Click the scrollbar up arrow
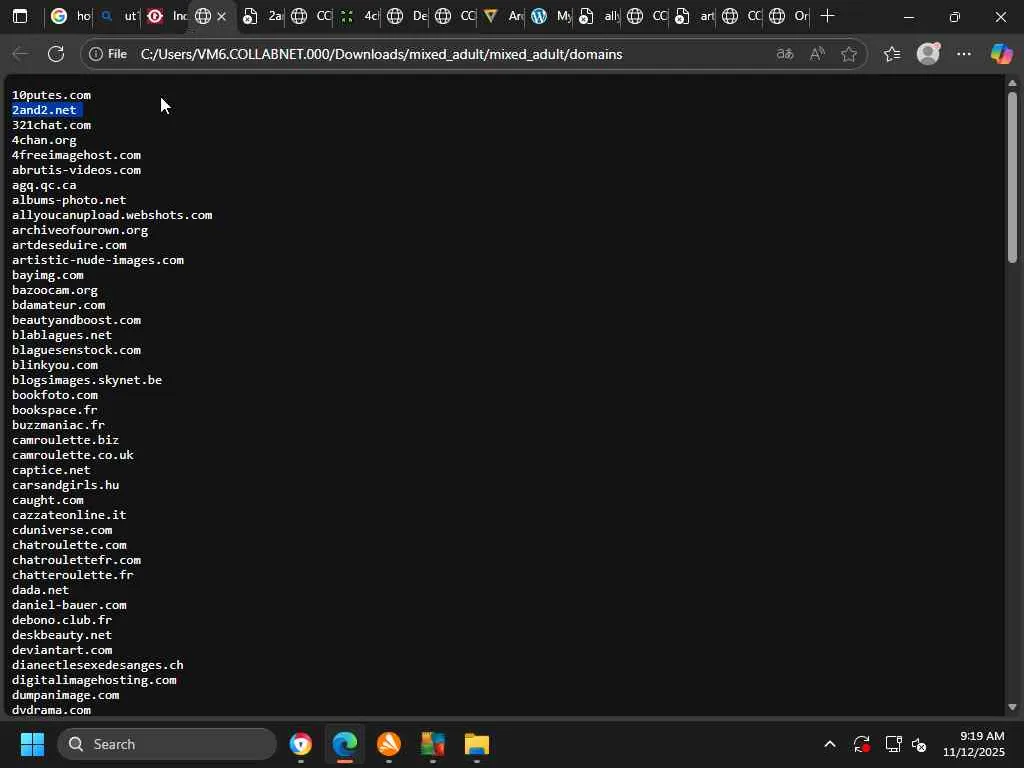 (x=1012, y=84)
